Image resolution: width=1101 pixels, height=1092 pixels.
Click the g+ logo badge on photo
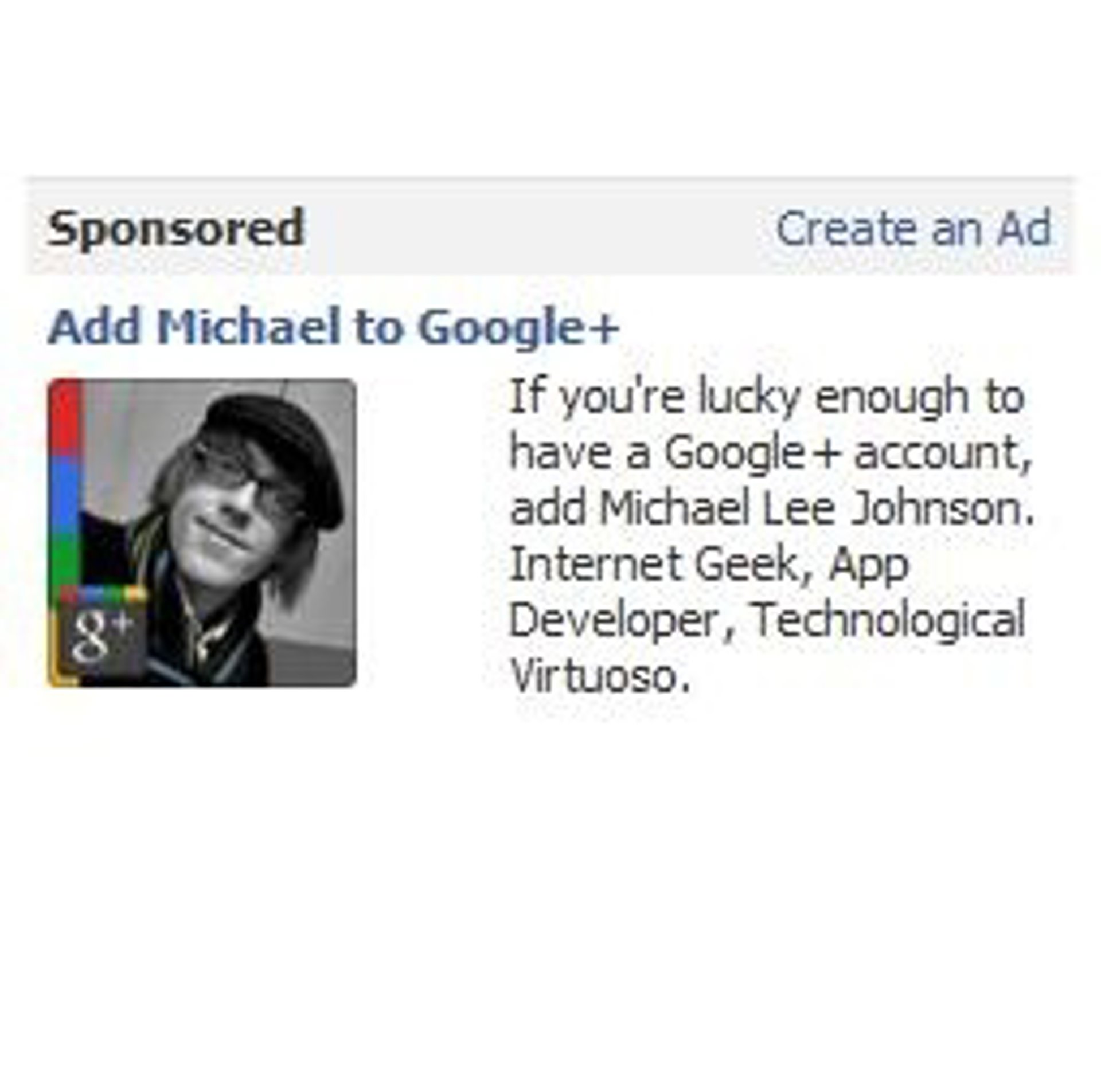point(100,636)
